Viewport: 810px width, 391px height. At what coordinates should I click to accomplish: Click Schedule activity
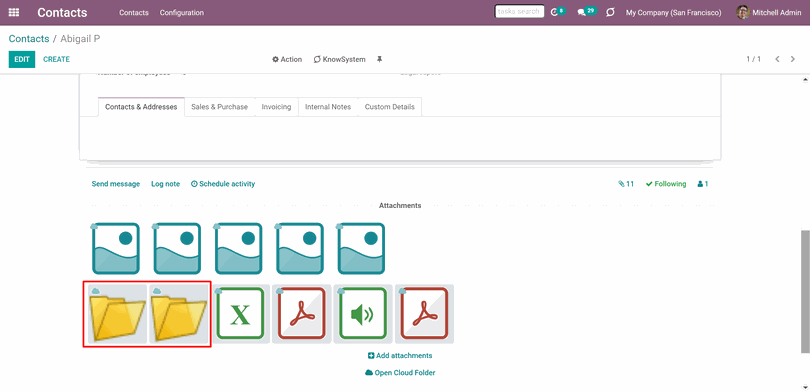pyautogui.click(x=223, y=184)
